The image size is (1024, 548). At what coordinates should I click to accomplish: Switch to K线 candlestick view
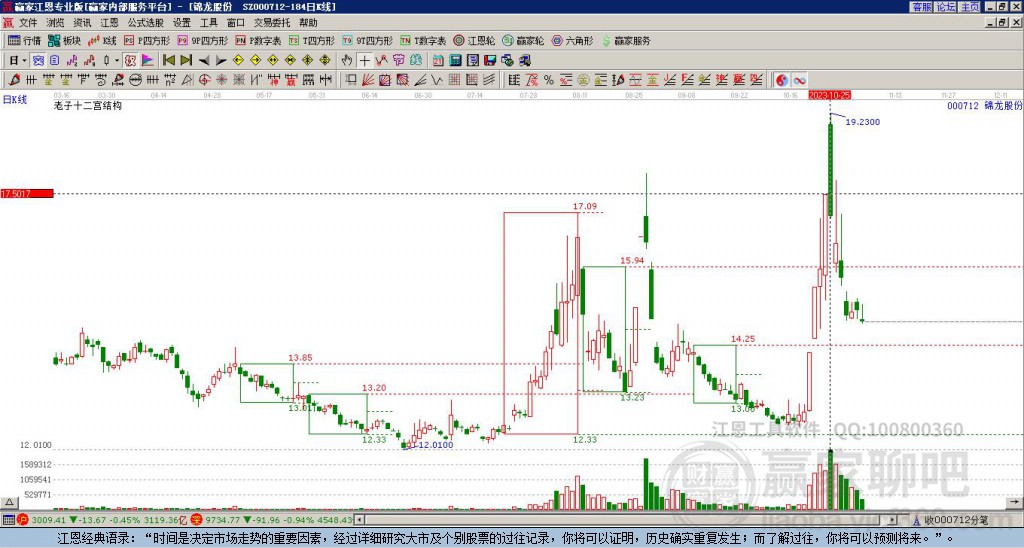point(103,40)
